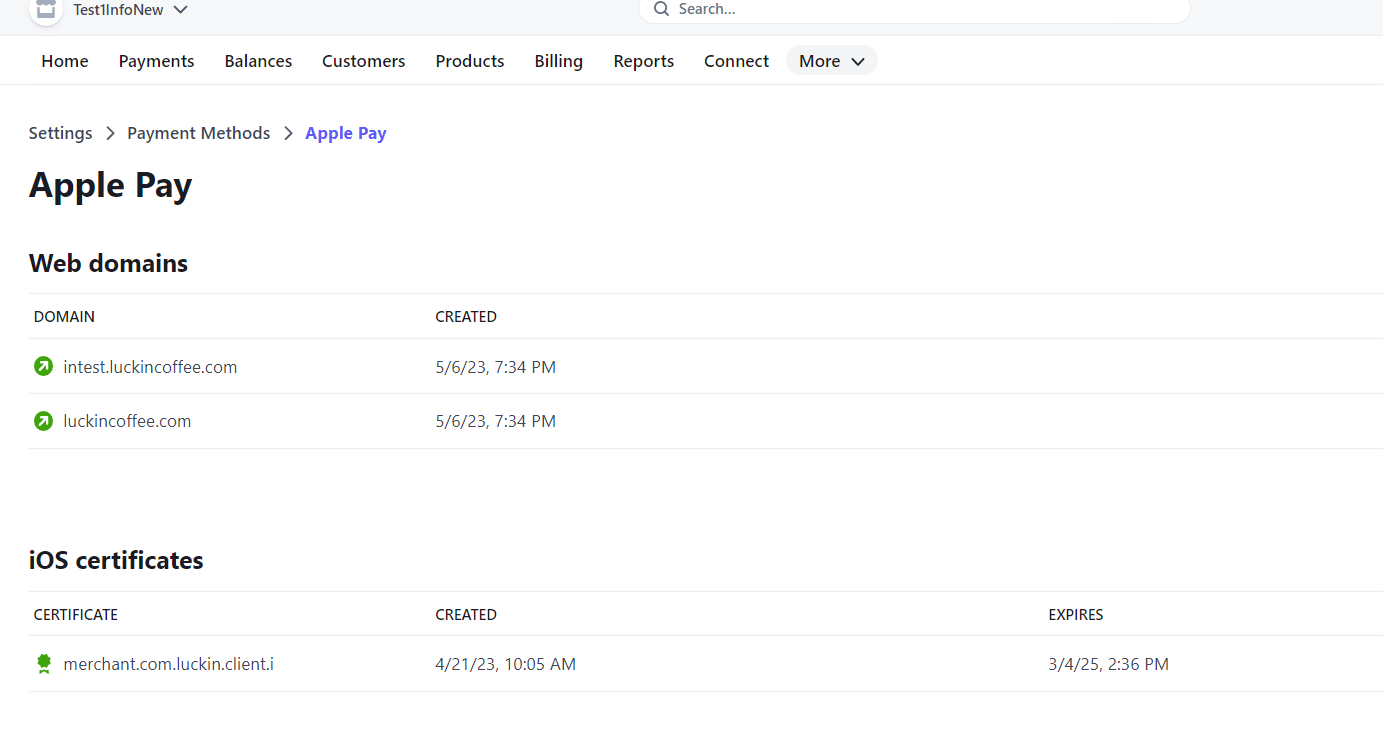Click inside the Search input field
The height and width of the screenshot is (733, 1383).
point(900,10)
